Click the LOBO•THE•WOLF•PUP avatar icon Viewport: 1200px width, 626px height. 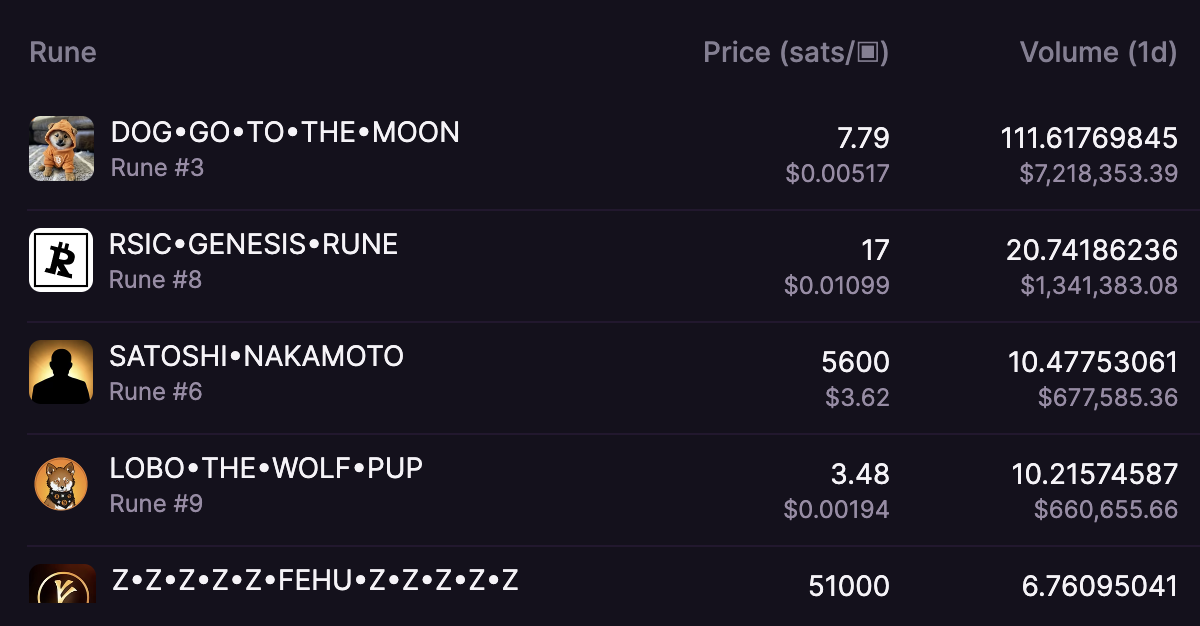pos(61,484)
